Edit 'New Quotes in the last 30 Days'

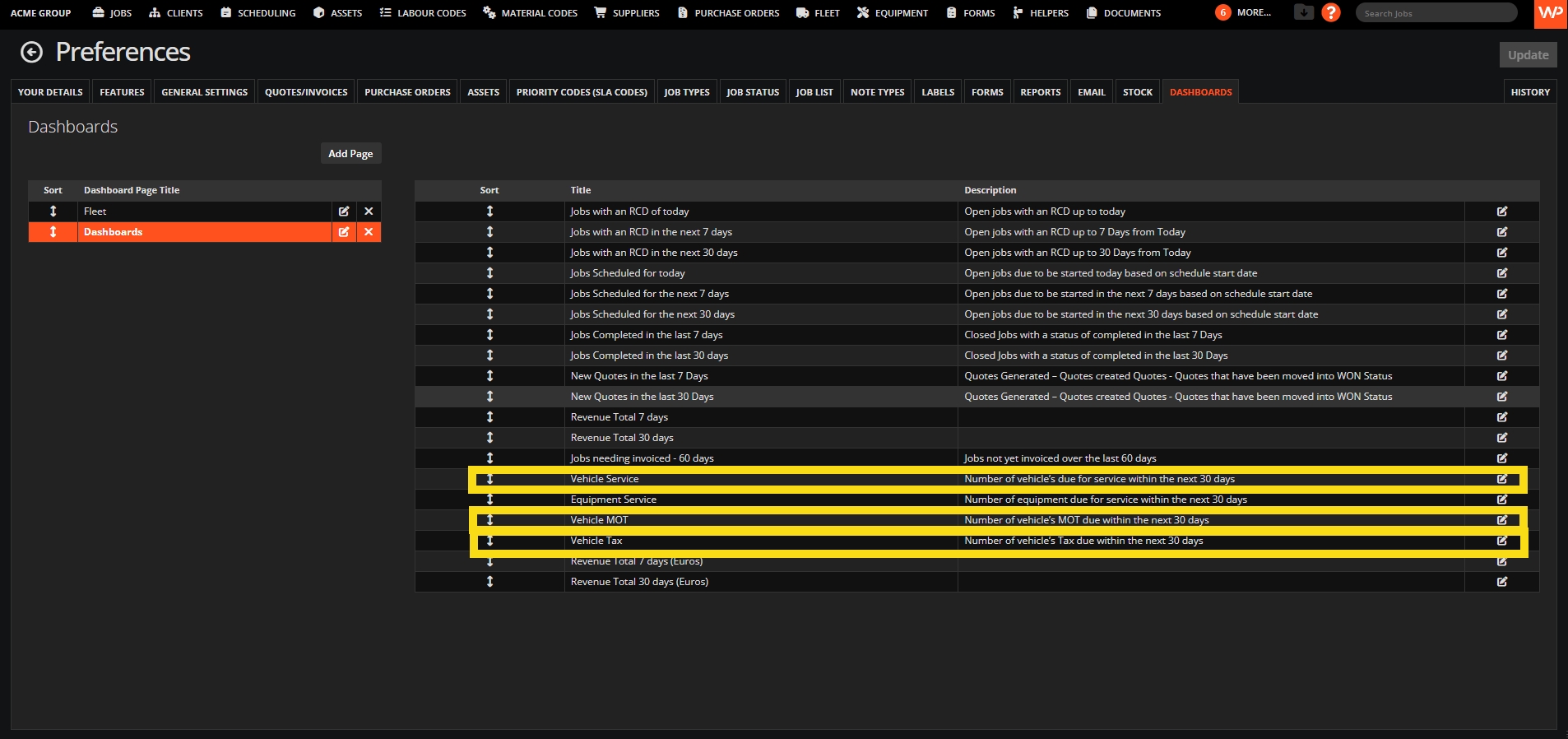pos(1502,397)
